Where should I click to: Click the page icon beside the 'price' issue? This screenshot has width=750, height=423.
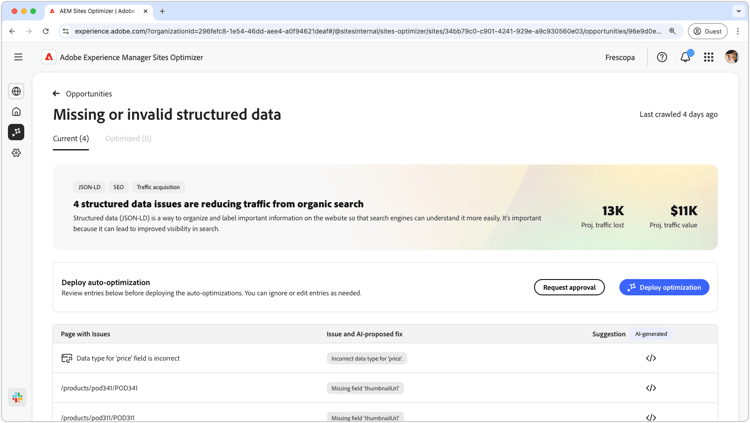pos(66,358)
